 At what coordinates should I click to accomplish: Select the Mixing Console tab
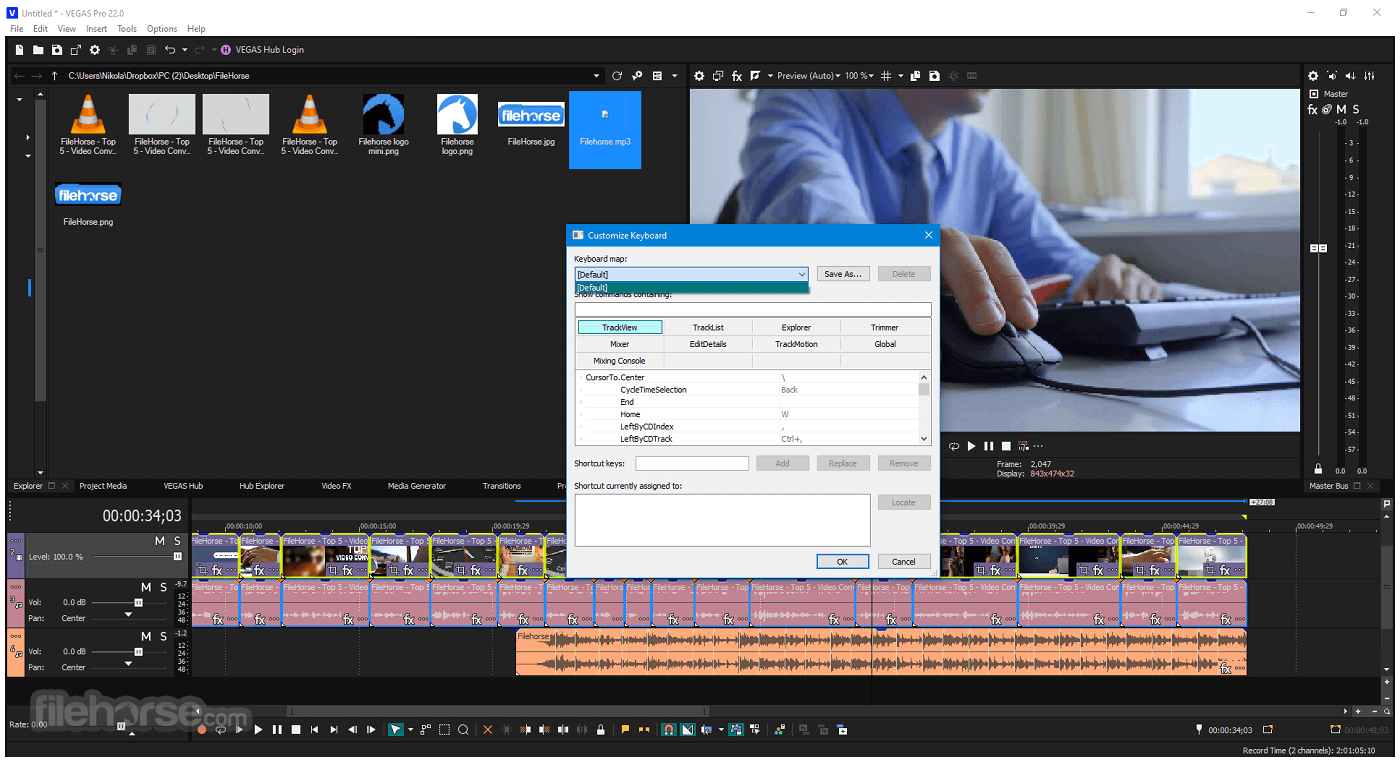[x=619, y=361]
